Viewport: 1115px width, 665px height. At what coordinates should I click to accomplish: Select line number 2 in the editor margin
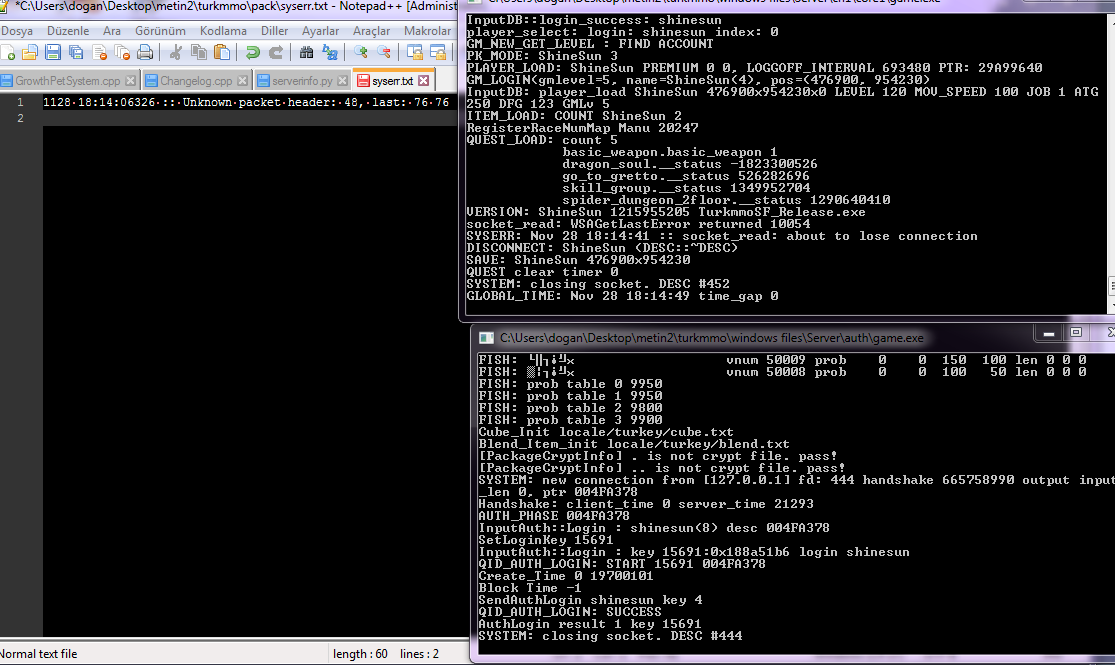click(22, 118)
